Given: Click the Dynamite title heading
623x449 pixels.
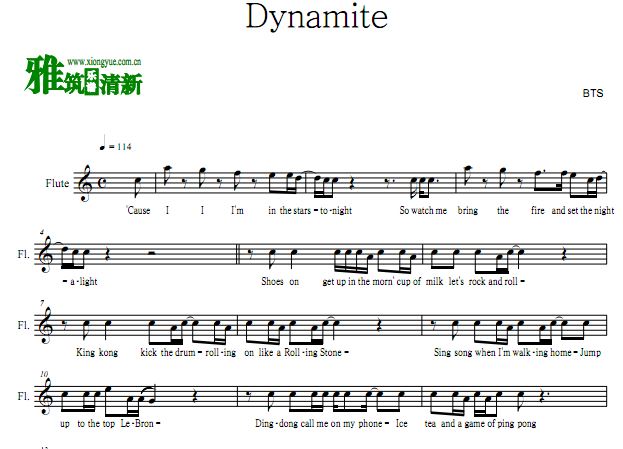Looking at the screenshot, I should click(x=317, y=17).
